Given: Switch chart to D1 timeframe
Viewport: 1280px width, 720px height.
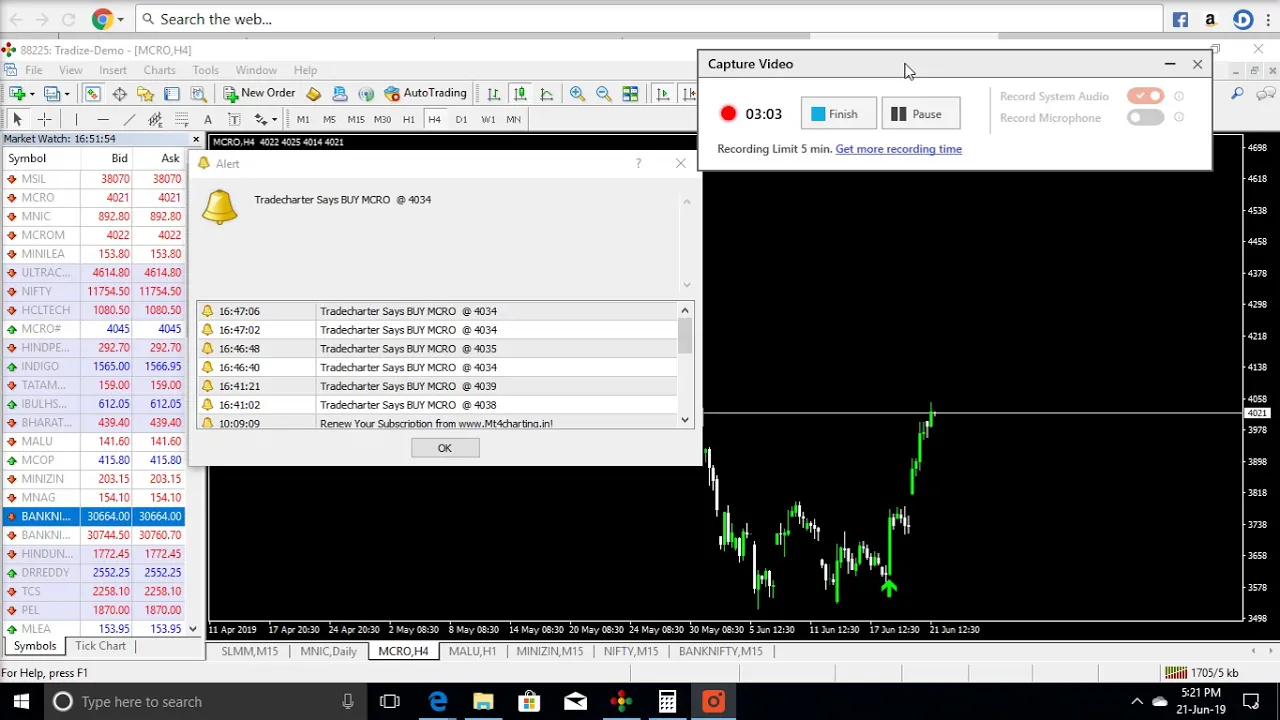Looking at the screenshot, I should click(461, 119).
